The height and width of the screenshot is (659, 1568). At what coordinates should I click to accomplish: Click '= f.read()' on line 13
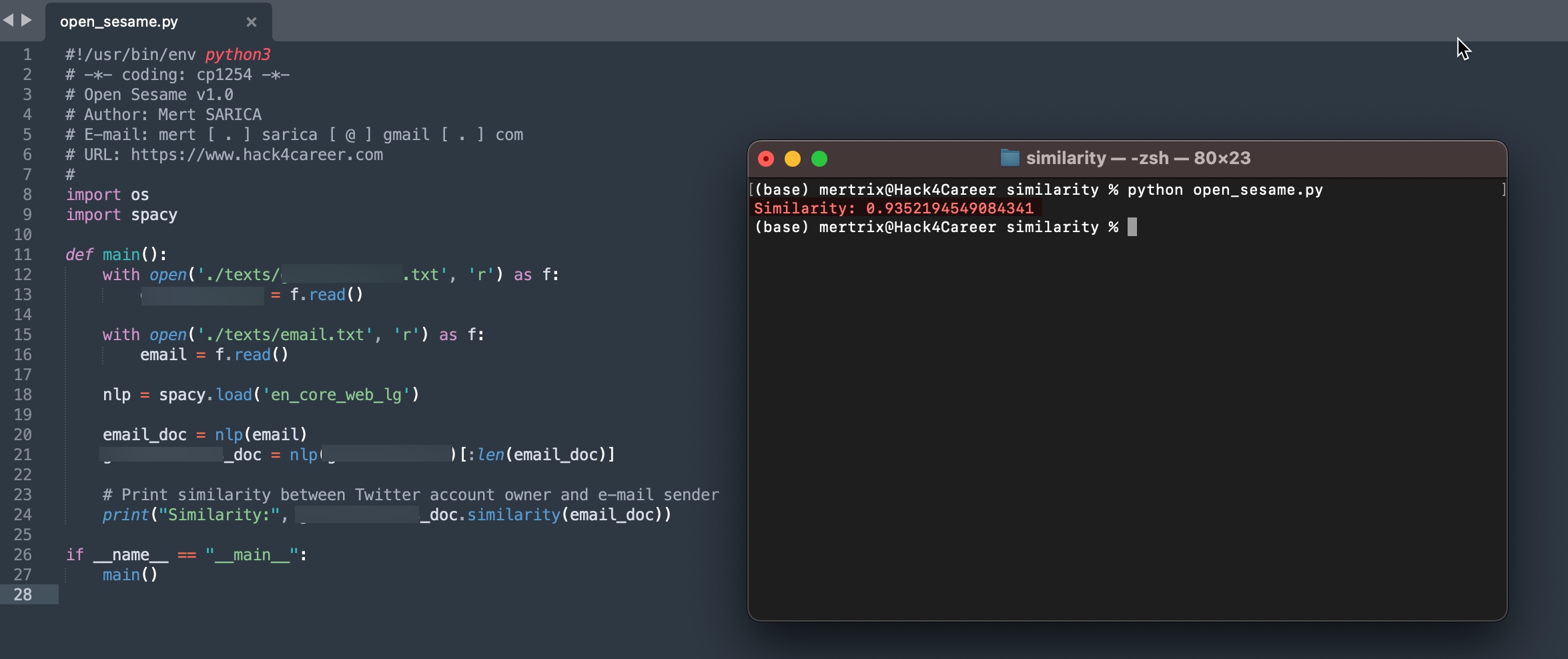coord(317,295)
